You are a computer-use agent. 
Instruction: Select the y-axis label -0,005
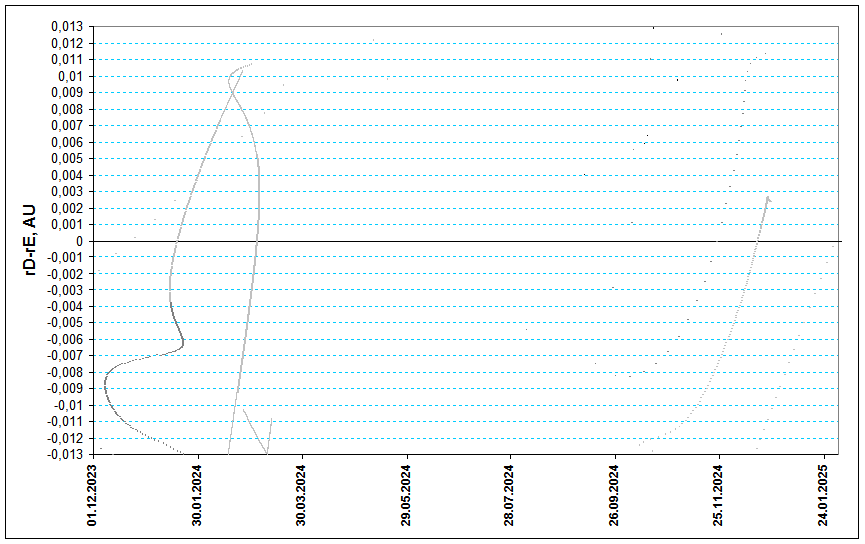pyautogui.click(x=65, y=322)
